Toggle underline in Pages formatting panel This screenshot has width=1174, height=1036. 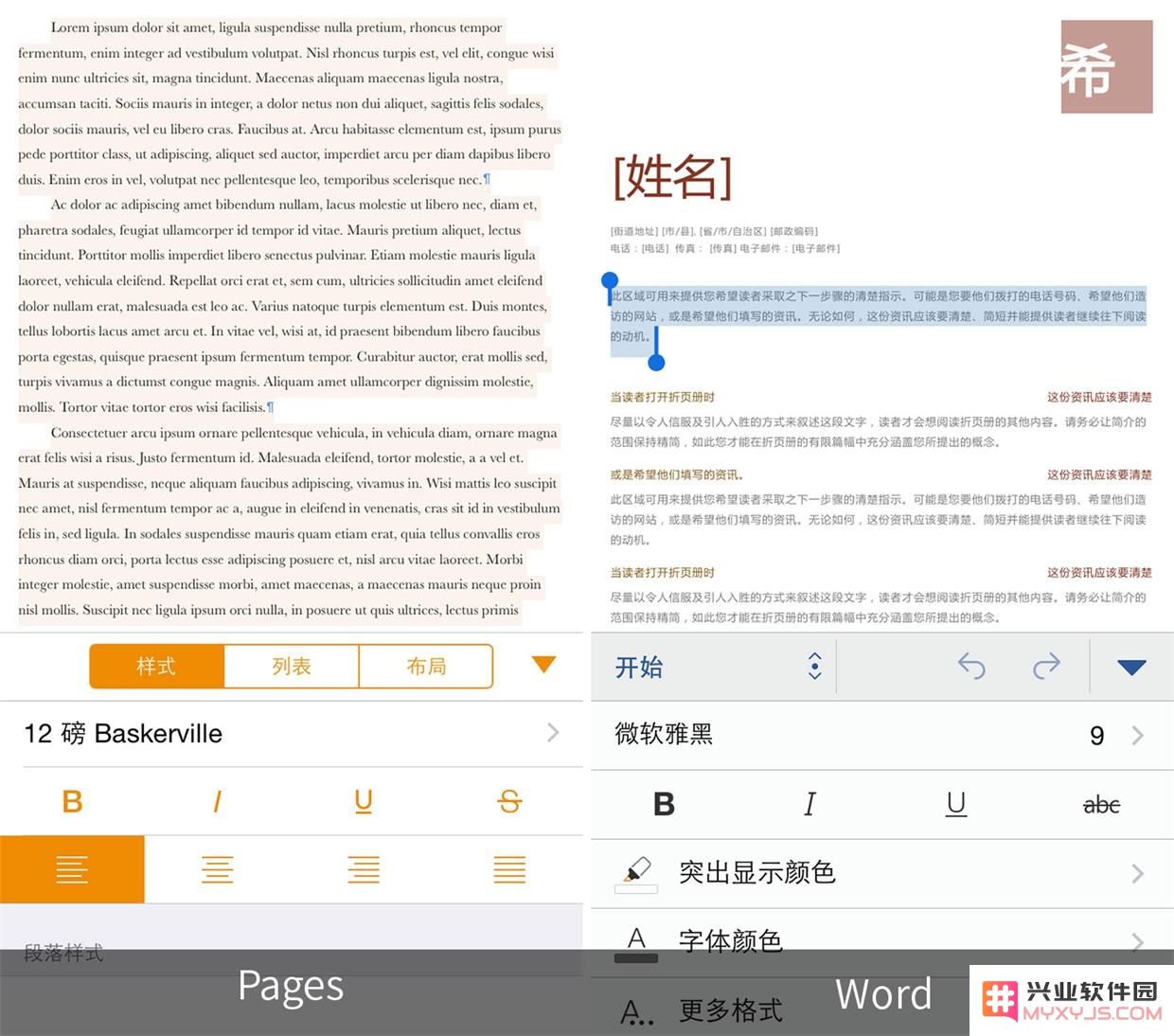pyautogui.click(x=364, y=802)
